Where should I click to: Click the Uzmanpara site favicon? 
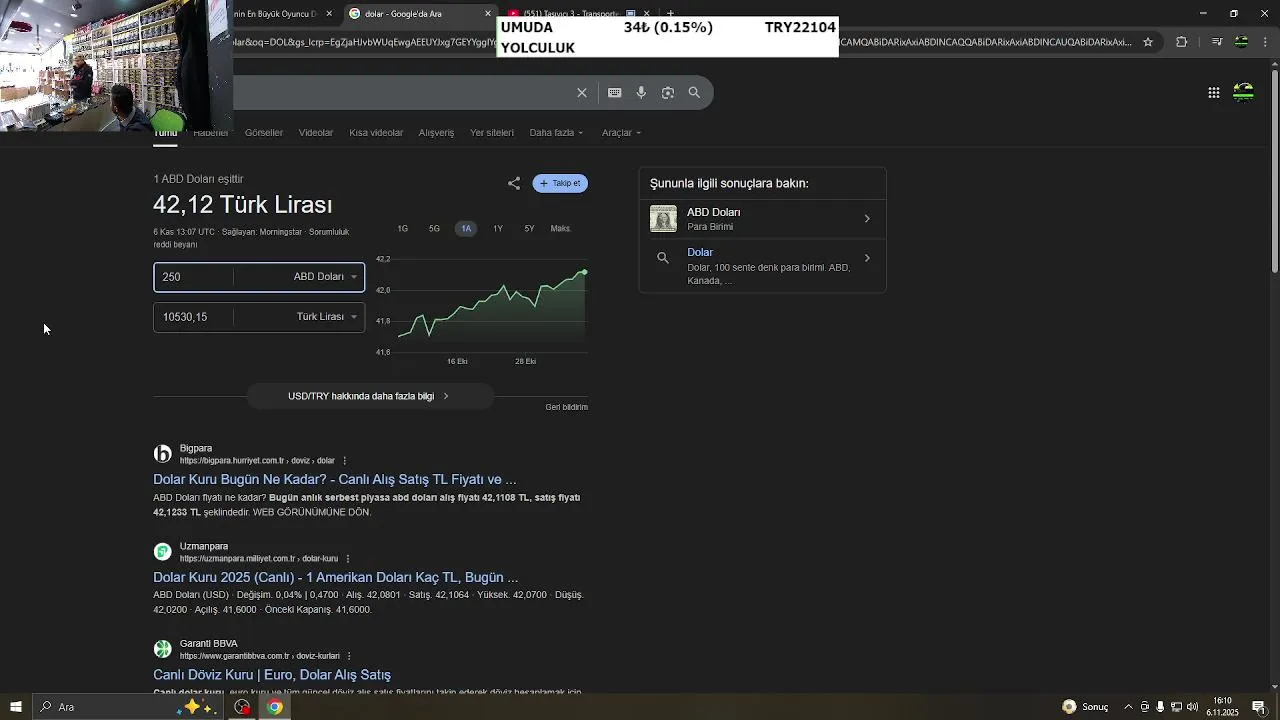[x=162, y=552]
